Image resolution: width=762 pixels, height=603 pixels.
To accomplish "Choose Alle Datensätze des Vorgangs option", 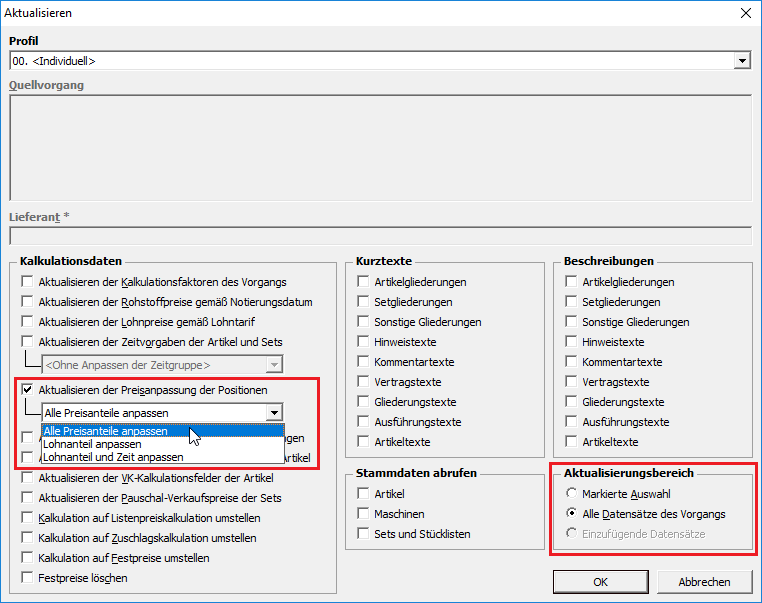I will click(572, 514).
